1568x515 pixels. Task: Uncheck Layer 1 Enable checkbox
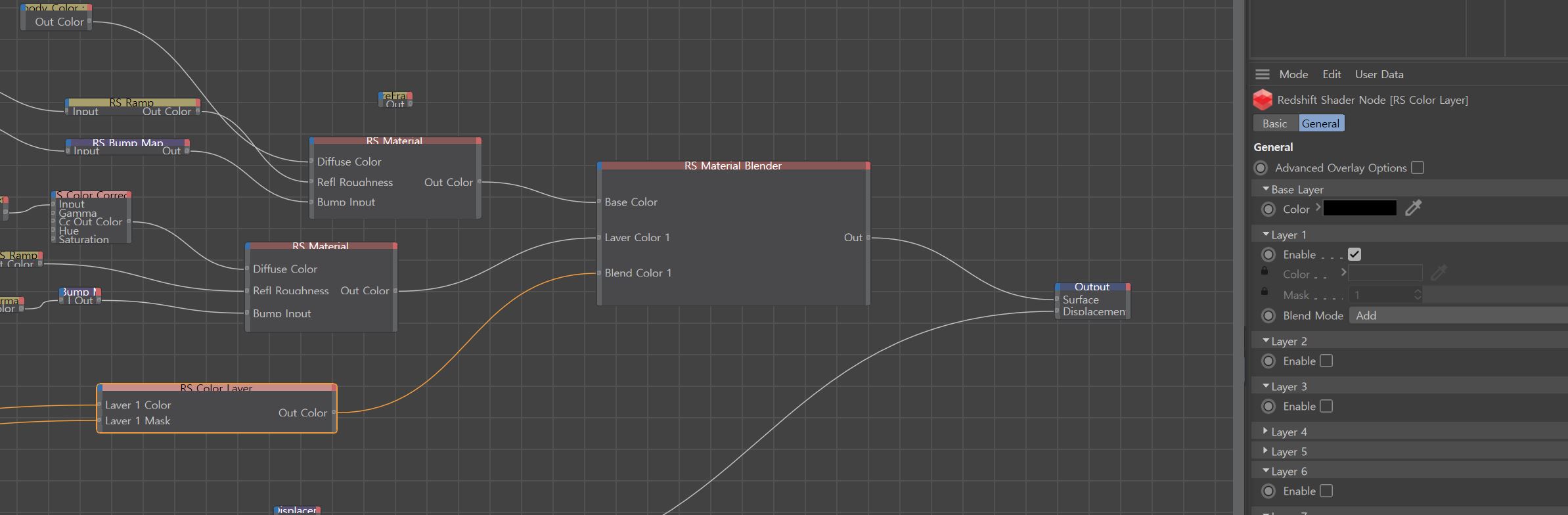[x=1354, y=254]
